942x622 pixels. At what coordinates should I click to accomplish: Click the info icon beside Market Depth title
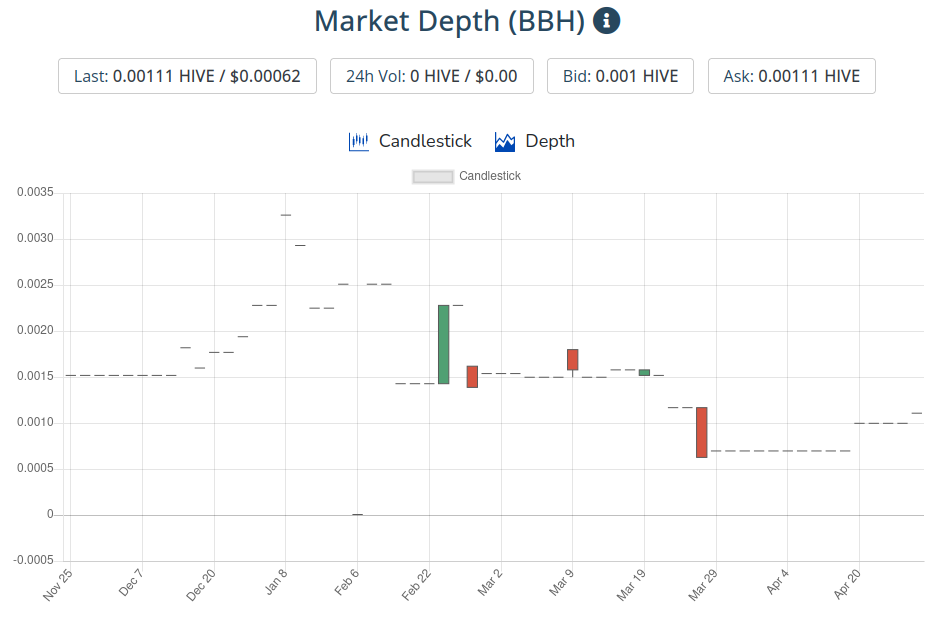click(x=606, y=20)
